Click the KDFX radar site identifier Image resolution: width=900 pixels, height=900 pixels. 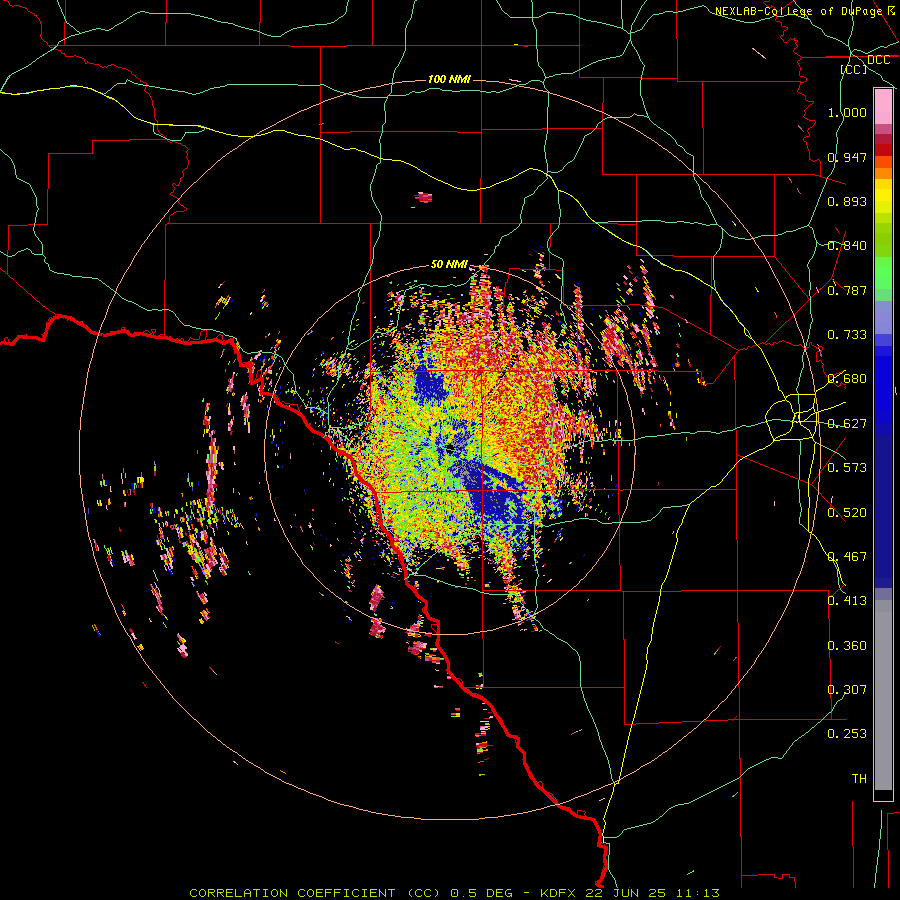(x=559, y=893)
